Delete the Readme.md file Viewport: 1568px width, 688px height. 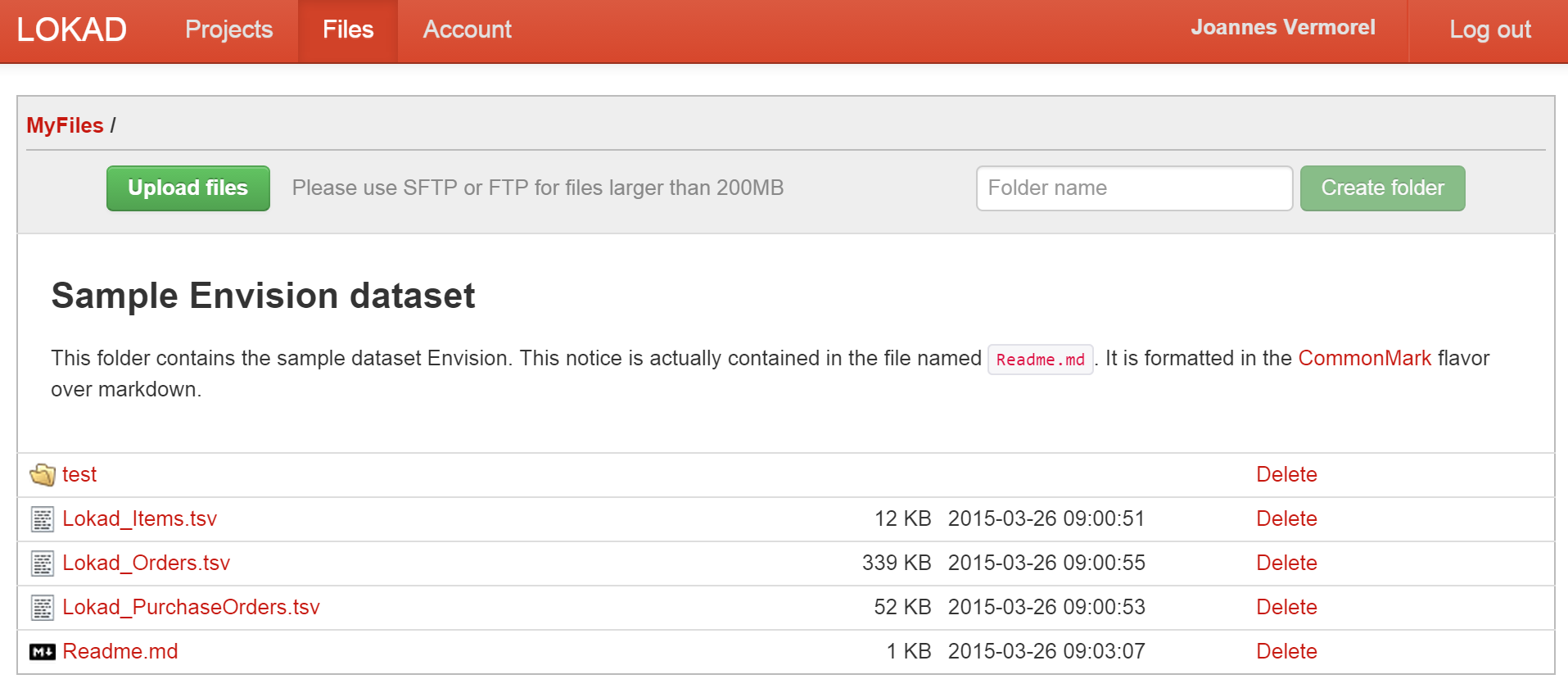[x=1286, y=652]
